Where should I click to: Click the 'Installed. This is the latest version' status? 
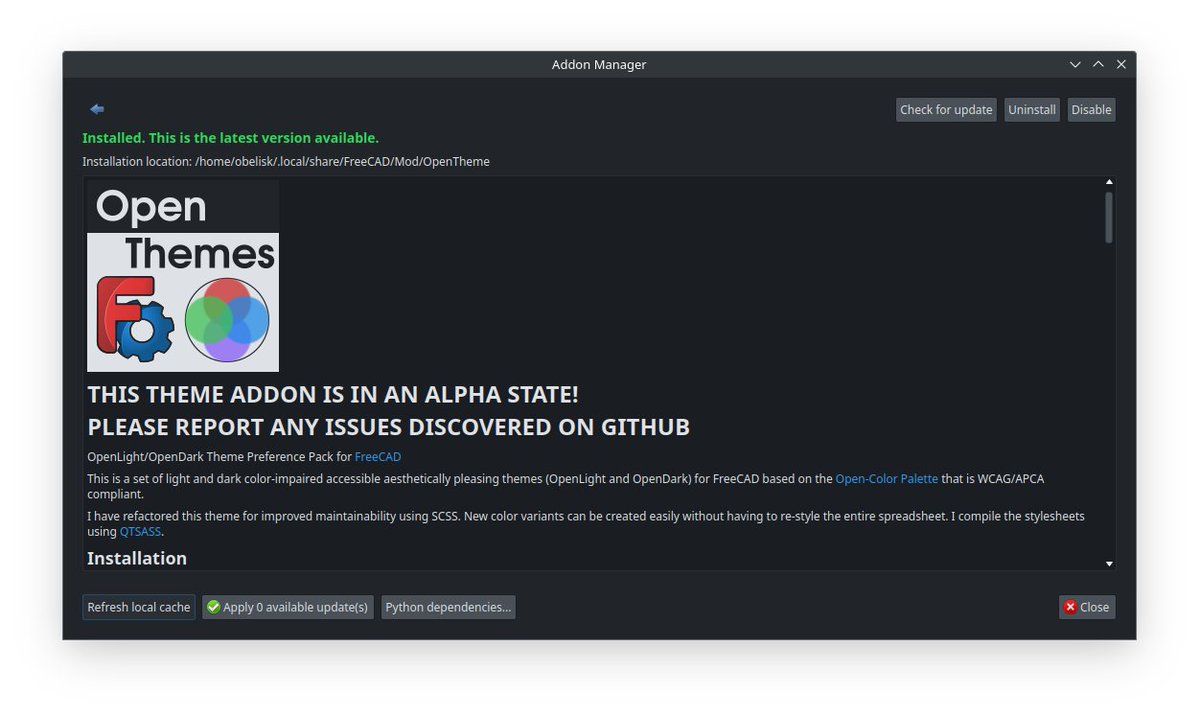click(x=230, y=138)
